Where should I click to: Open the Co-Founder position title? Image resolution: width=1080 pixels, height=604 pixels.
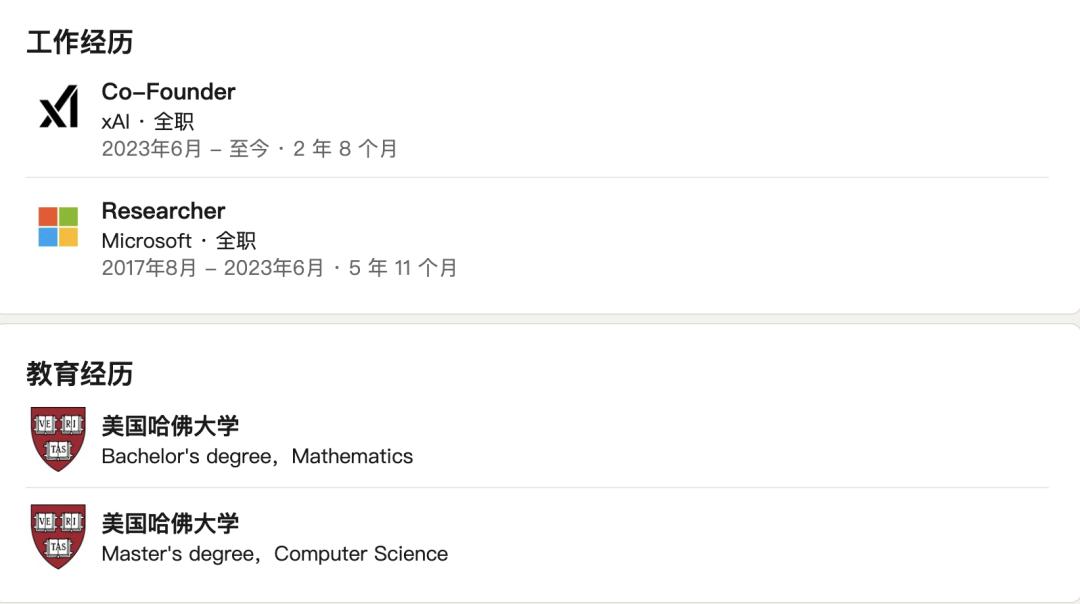(x=168, y=92)
